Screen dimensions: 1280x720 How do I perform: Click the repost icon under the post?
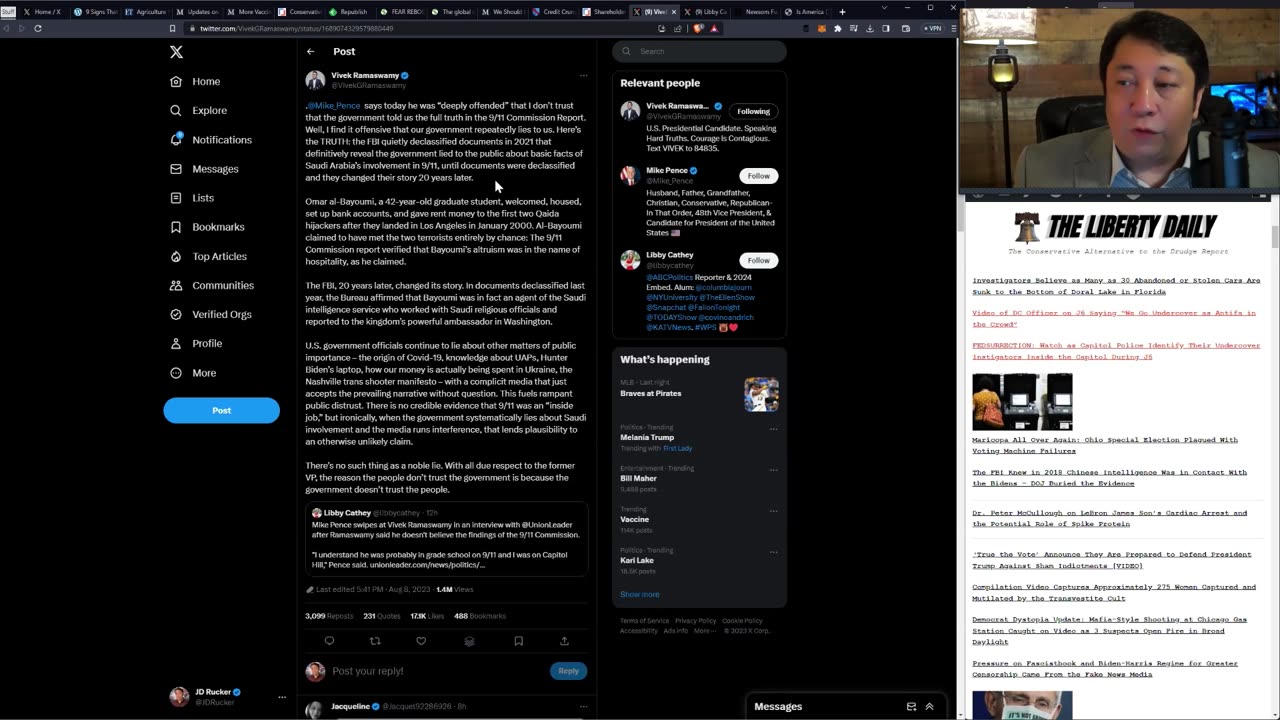tap(375, 641)
